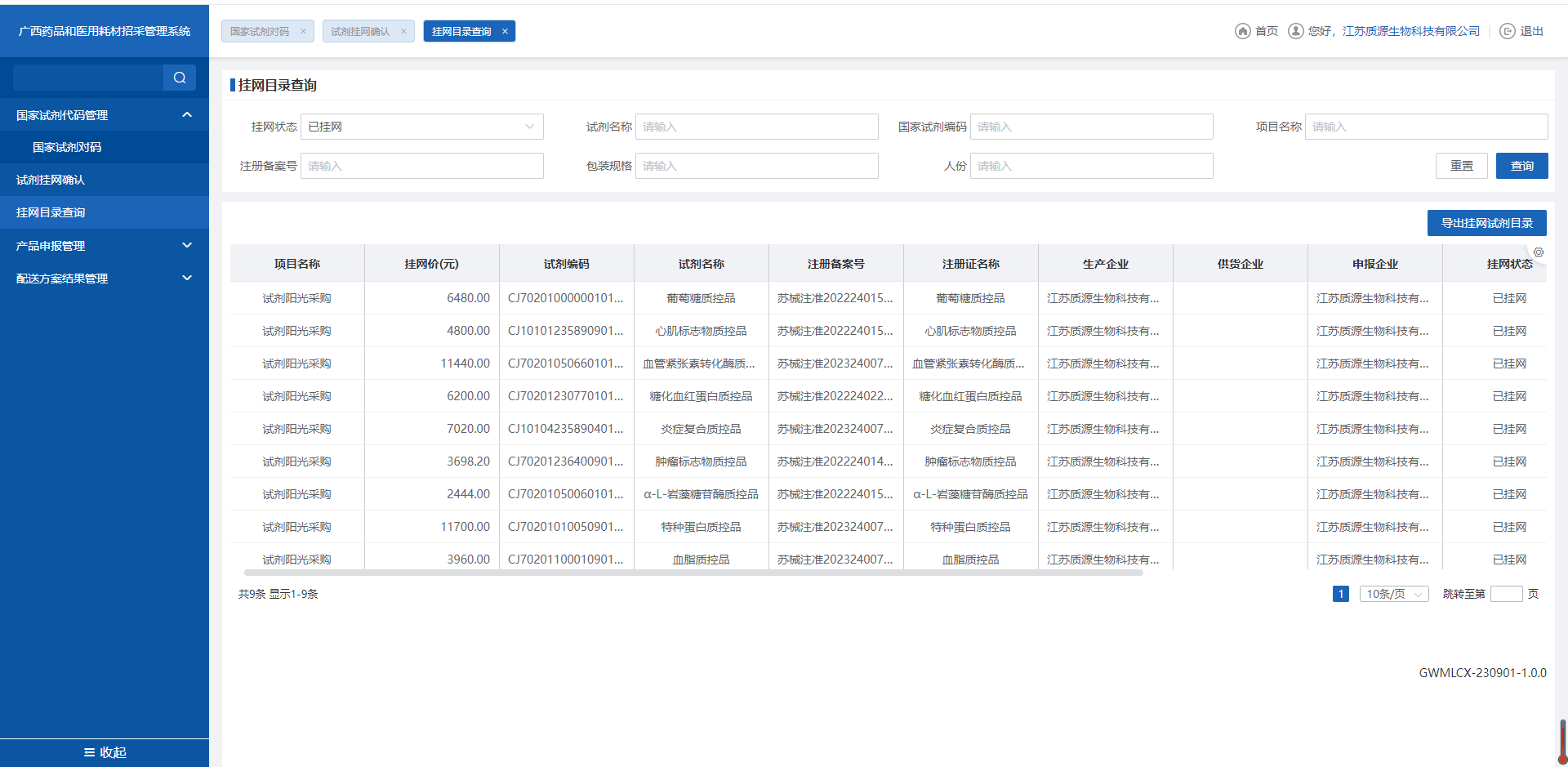Viewport: 1568px width, 767px height.
Task: Switch to the 试剂挂网确认 tab
Action: tap(360, 31)
